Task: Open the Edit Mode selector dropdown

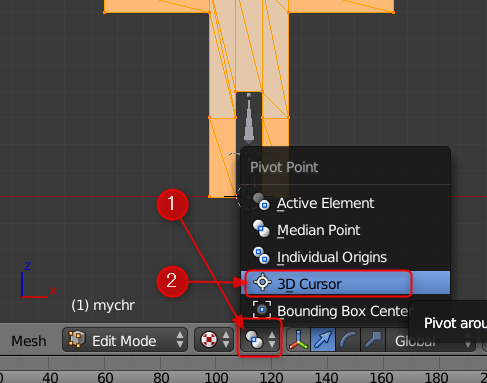Action: coord(125,340)
